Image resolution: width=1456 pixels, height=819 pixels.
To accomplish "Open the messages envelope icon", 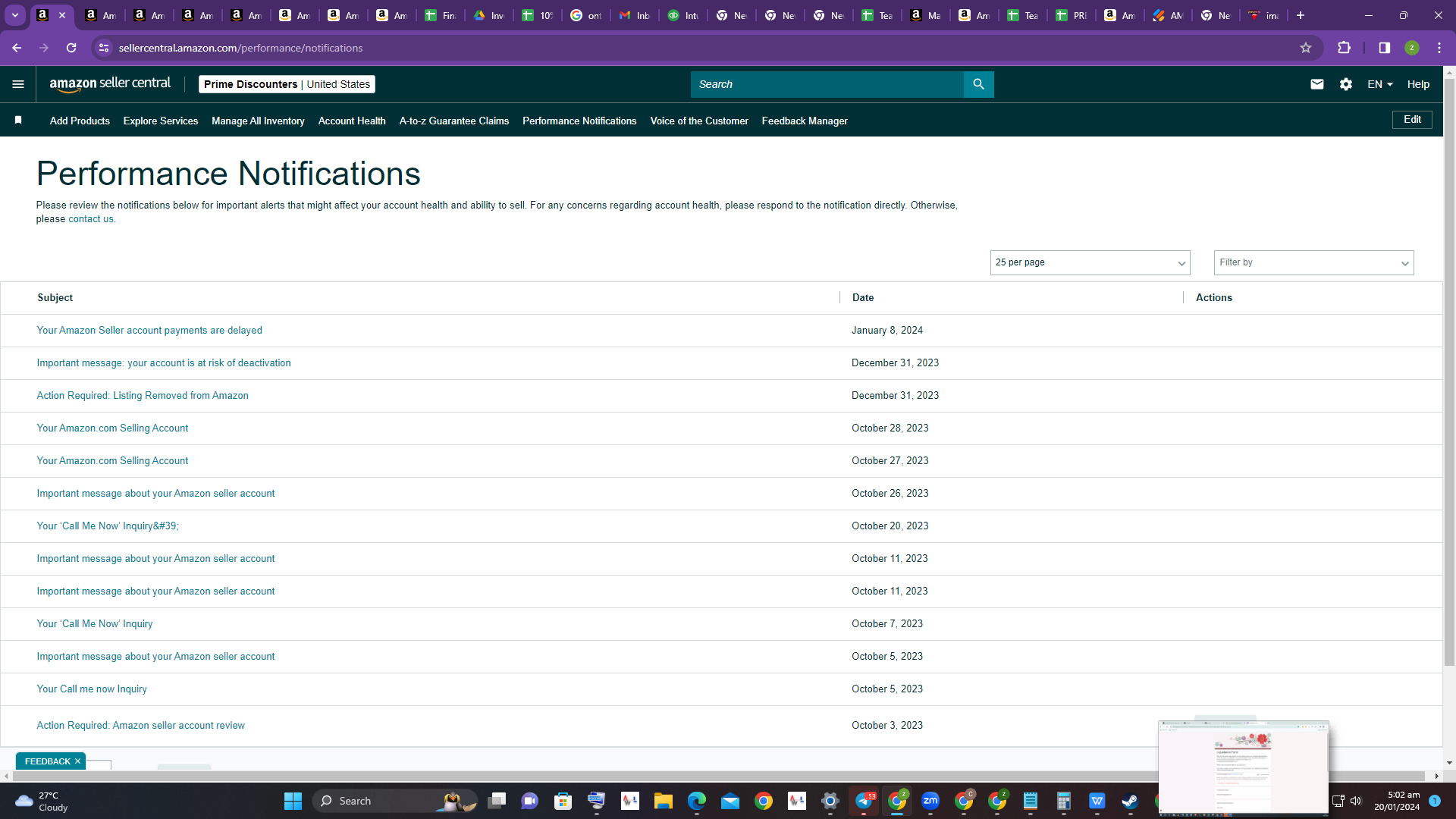I will point(1317,84).
